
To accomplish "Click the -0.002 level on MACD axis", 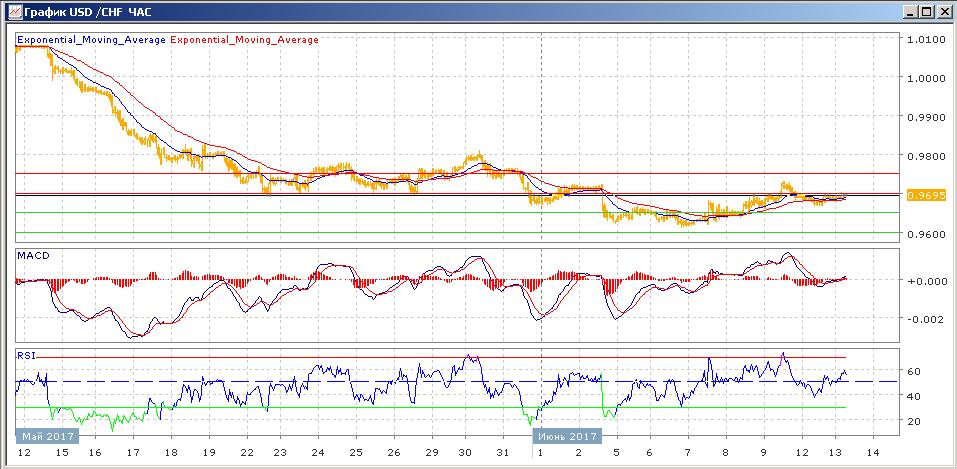I will tap(921, 320).
